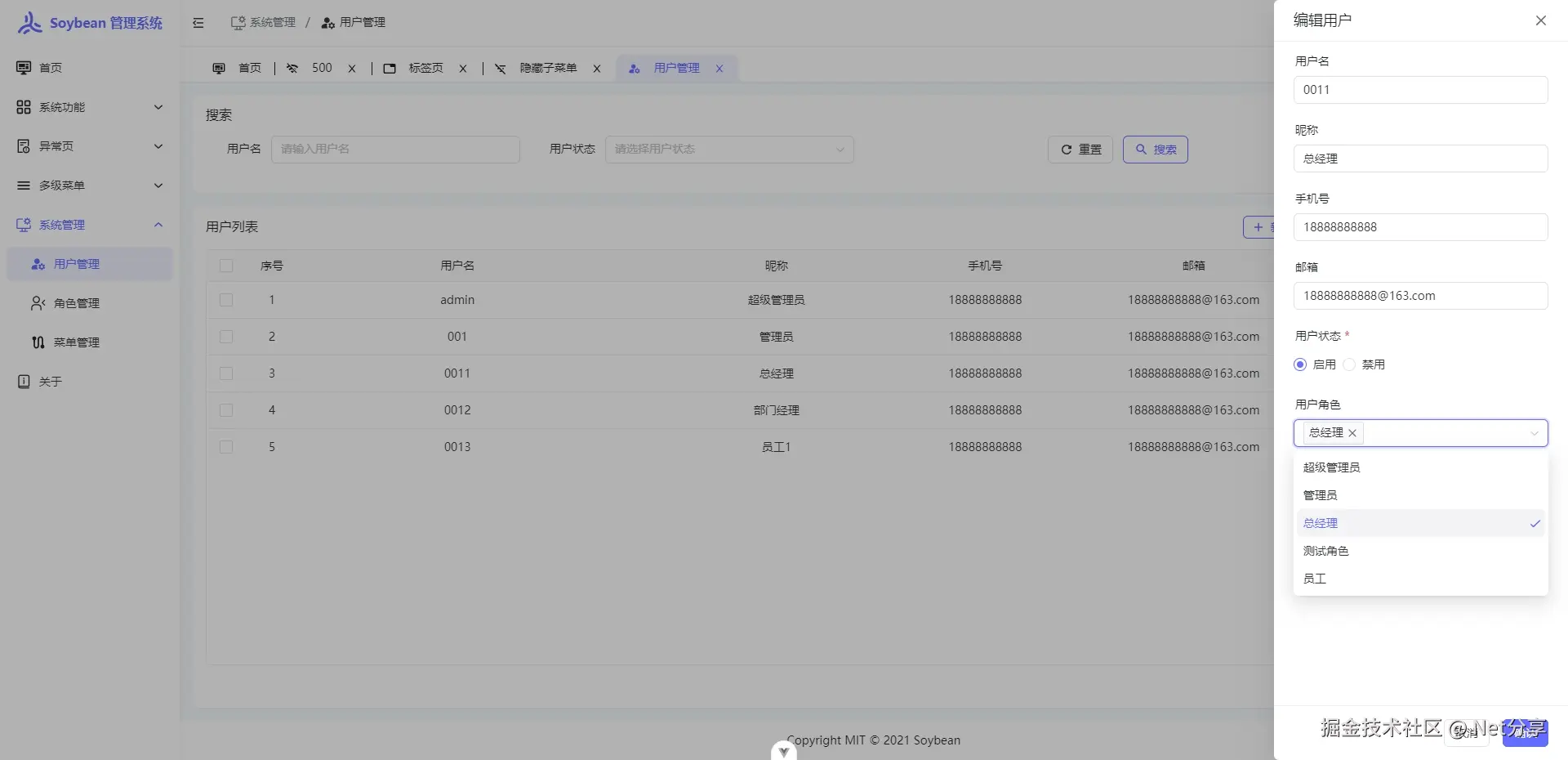The image size is (1568, 760).
Task: Click the 关于 info icon in the sidebar
Action: pyautogui.click(x=24, y=382)
